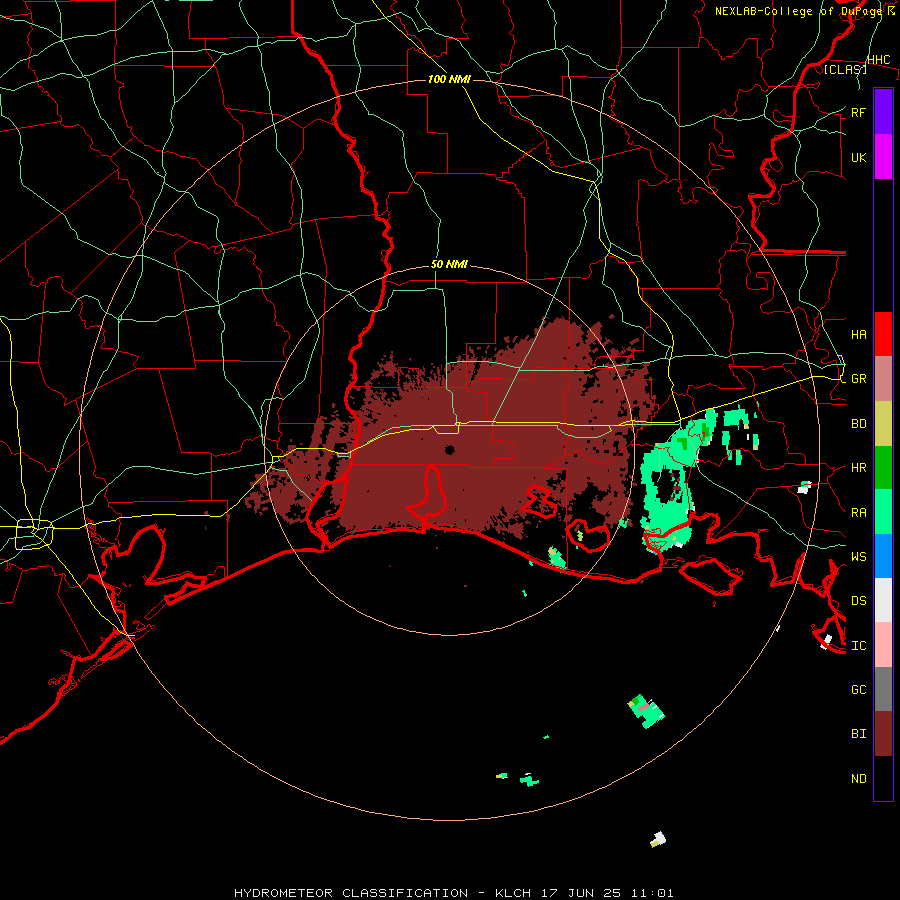900x900 pixels.
Task: Click the KLCH radar site black dot
Action: (x=449, y=449)
